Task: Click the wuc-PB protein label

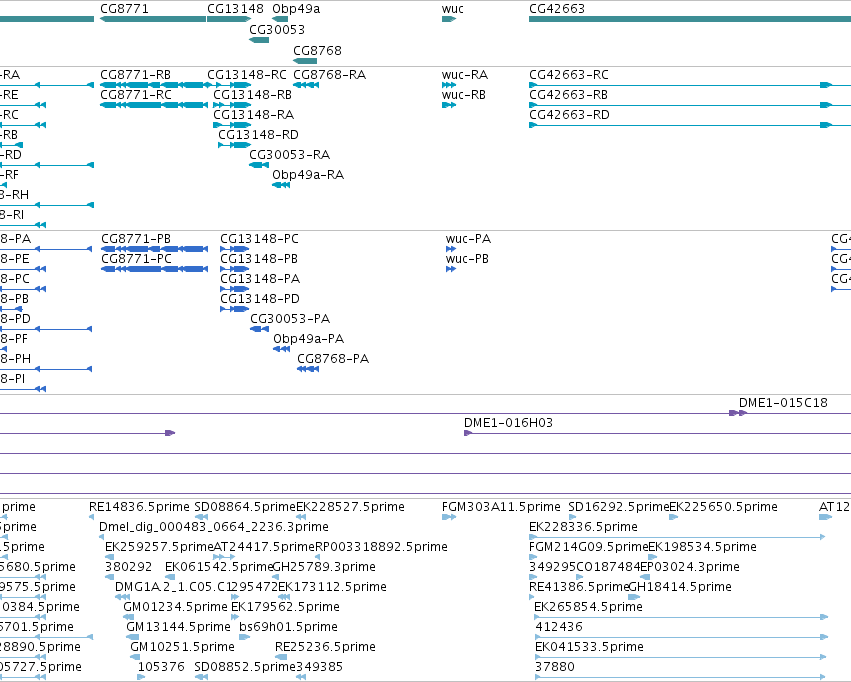Action: 467,259
